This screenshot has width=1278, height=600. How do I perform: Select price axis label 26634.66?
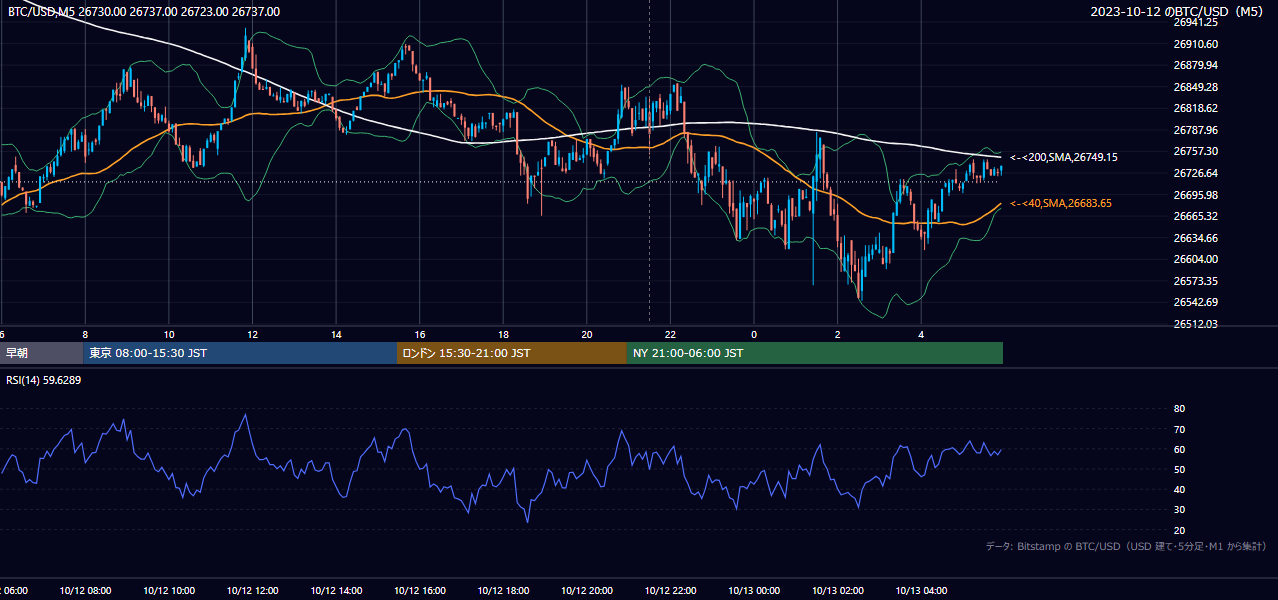[1195, 238]
